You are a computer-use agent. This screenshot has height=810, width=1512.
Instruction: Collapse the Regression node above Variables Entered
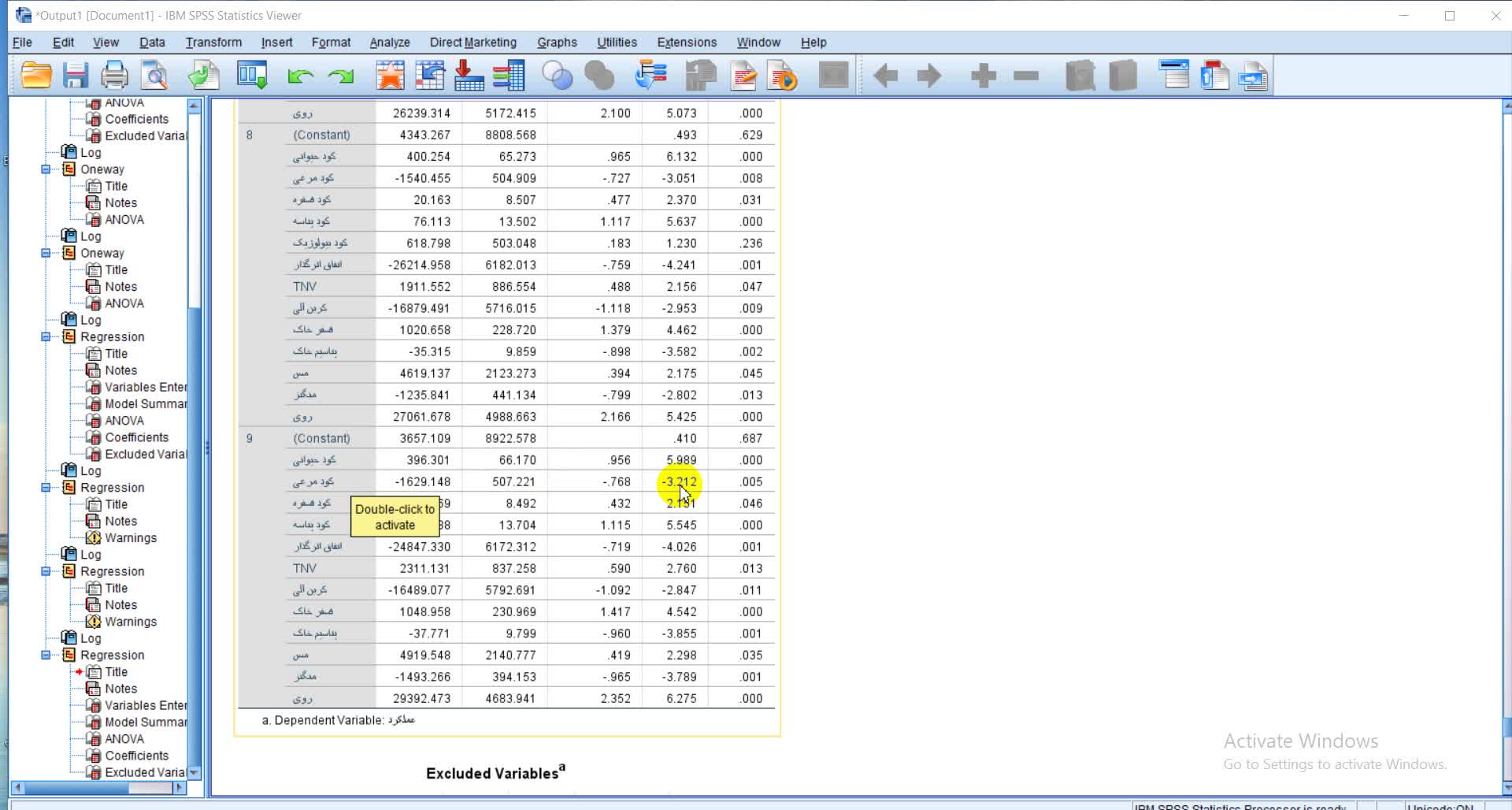point(46,337)
